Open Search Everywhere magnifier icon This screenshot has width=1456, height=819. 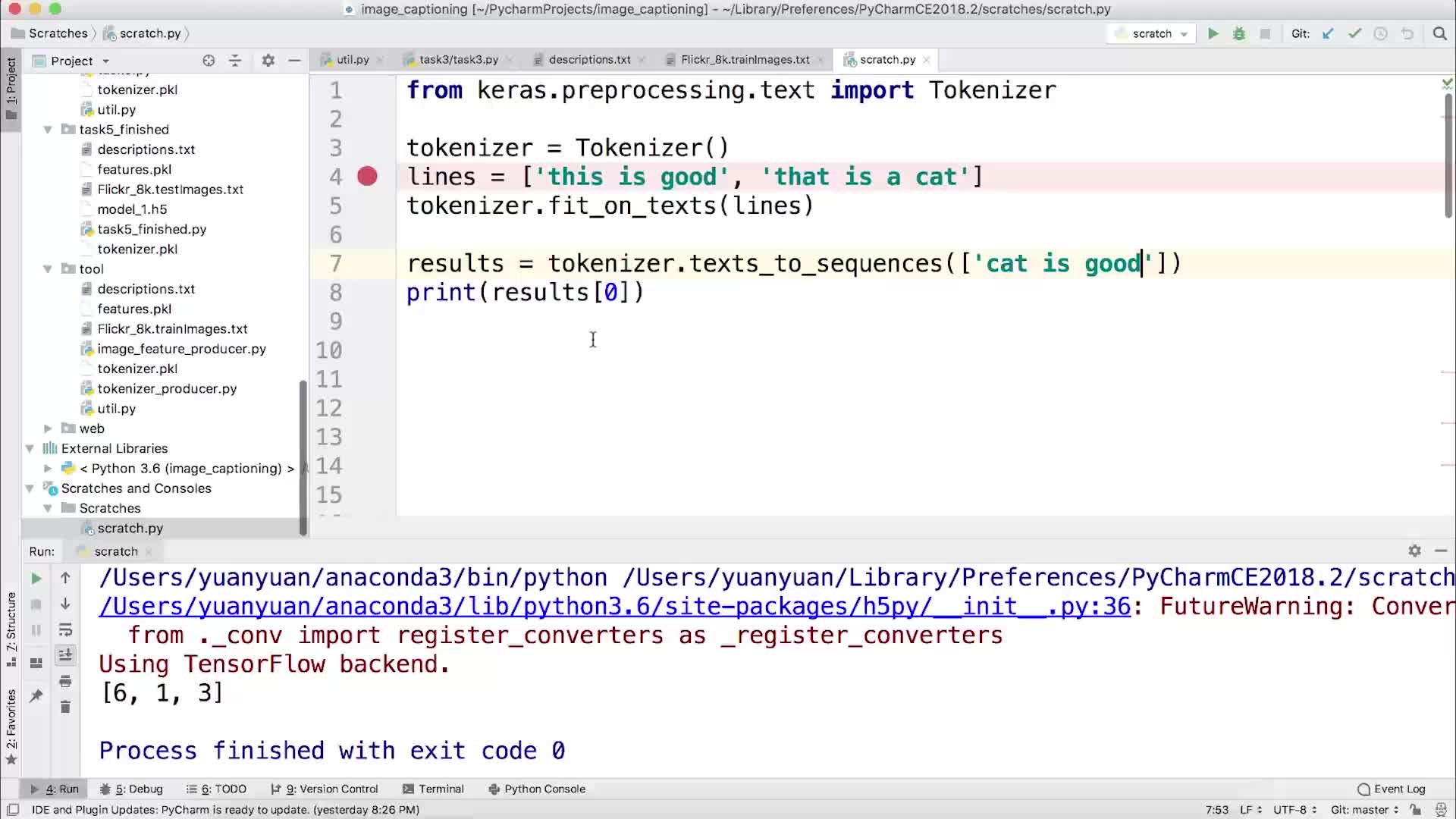click(x=1439, y=33)
